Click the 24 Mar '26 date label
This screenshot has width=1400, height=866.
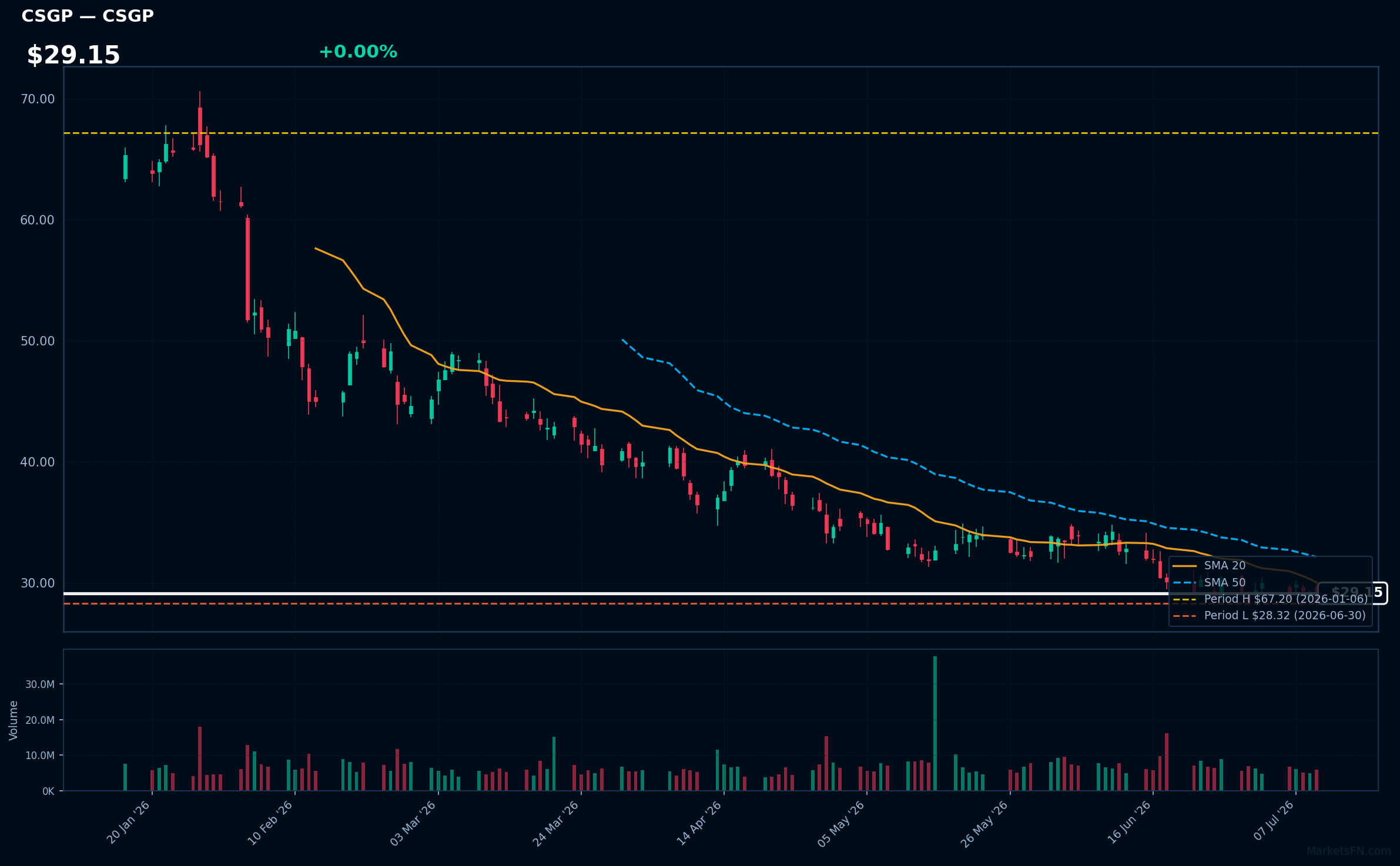pyautogui.click(x=556, y=823)
